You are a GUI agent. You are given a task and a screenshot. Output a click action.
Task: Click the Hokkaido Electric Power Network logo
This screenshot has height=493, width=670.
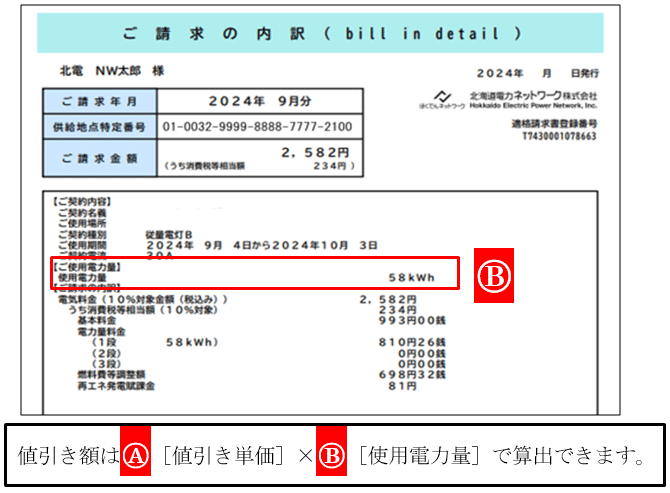[442, 100]
